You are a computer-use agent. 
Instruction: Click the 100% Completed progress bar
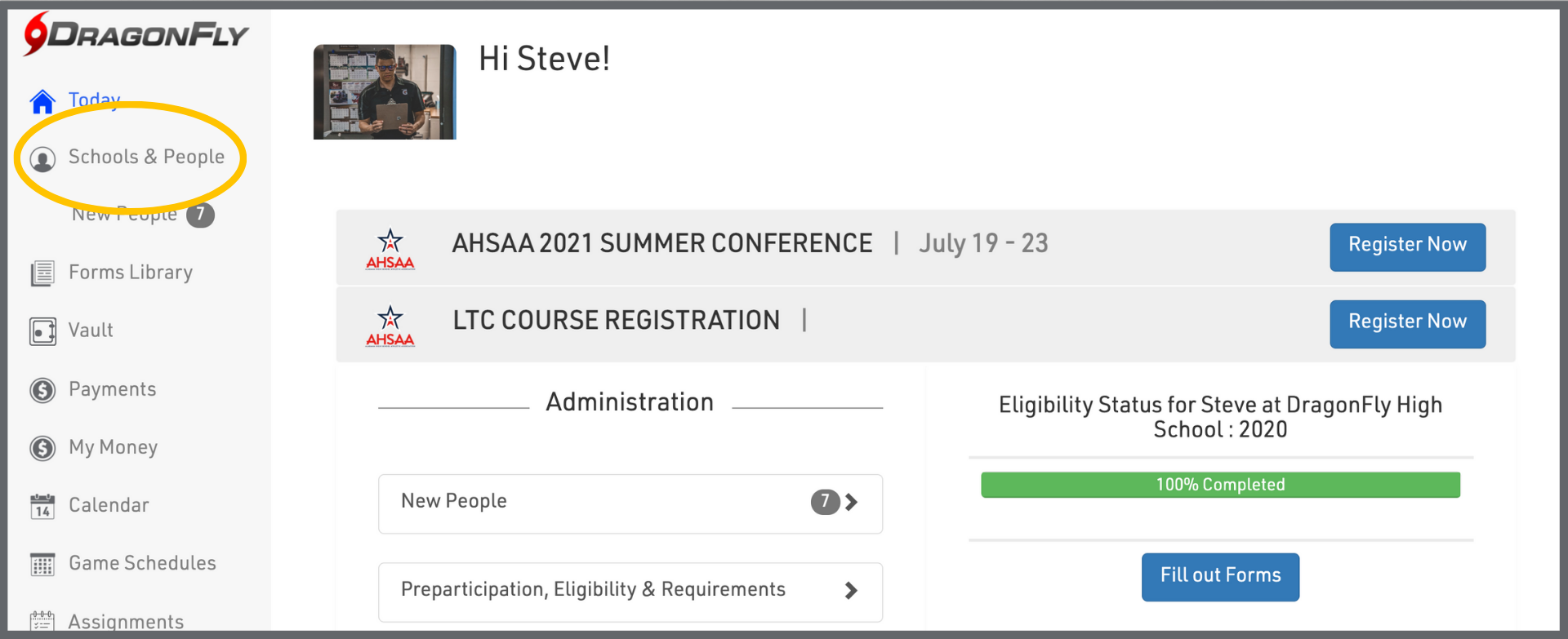tap(1219, 485)
